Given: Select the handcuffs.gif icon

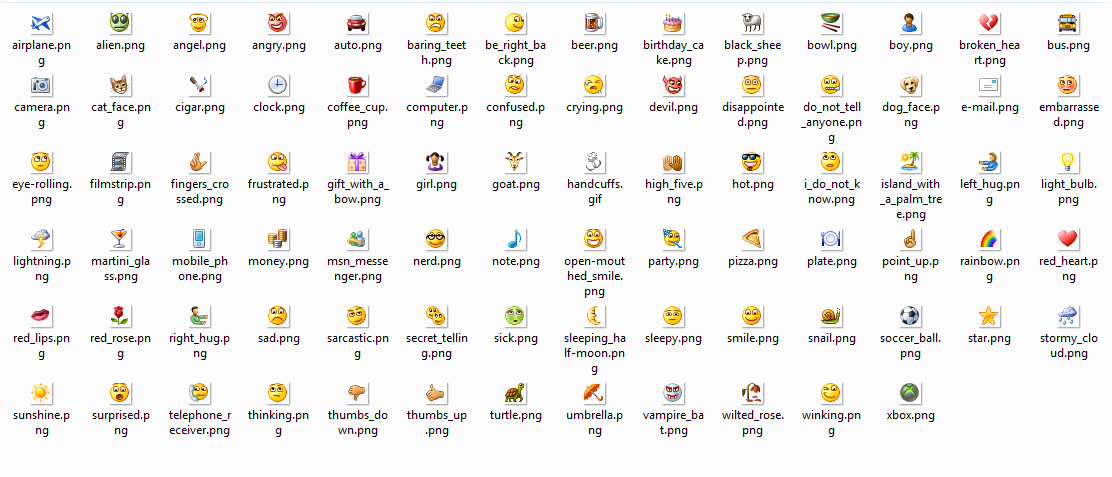Looking at the screenshot, I should click(x=594, y=163).
